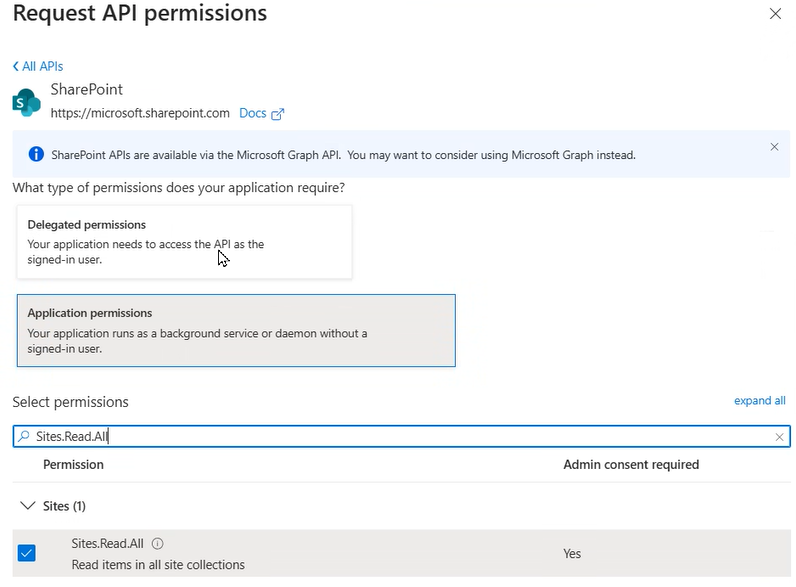Screen dimensions: 796x587
Task: Close the Request API permissions panel
Action: [775, 14]
